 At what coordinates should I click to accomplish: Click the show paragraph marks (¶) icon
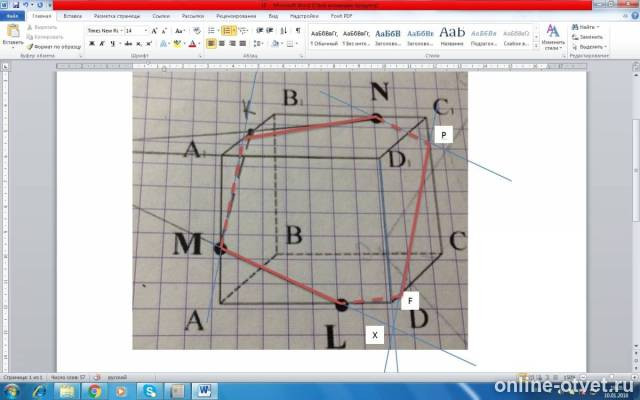coord(297,31)
